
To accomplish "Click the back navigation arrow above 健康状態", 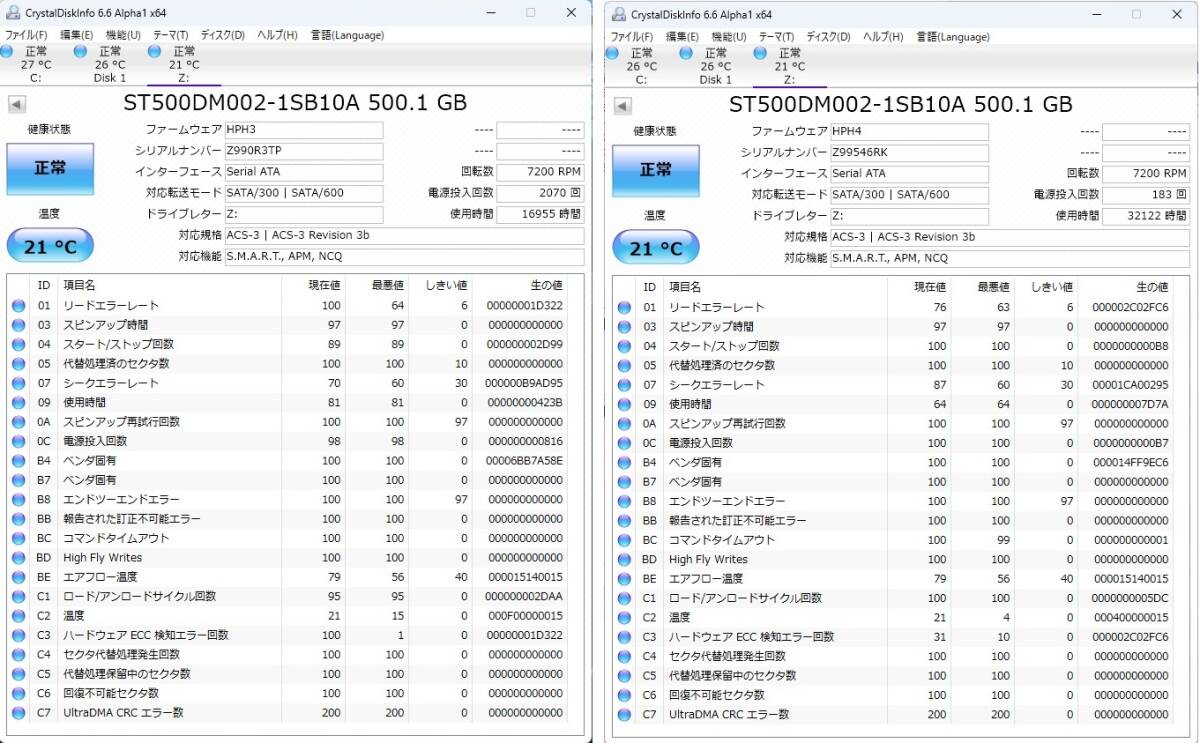I will click(15, 104).
